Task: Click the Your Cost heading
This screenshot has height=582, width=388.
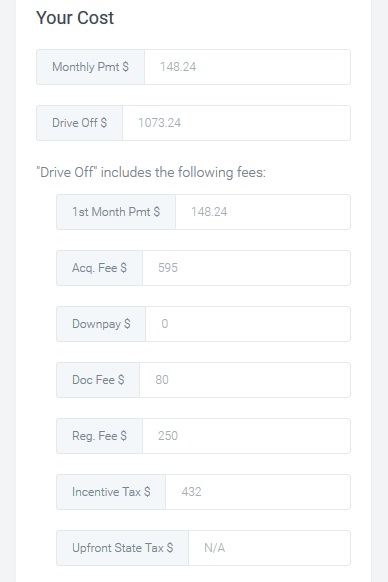Action: 75,18
